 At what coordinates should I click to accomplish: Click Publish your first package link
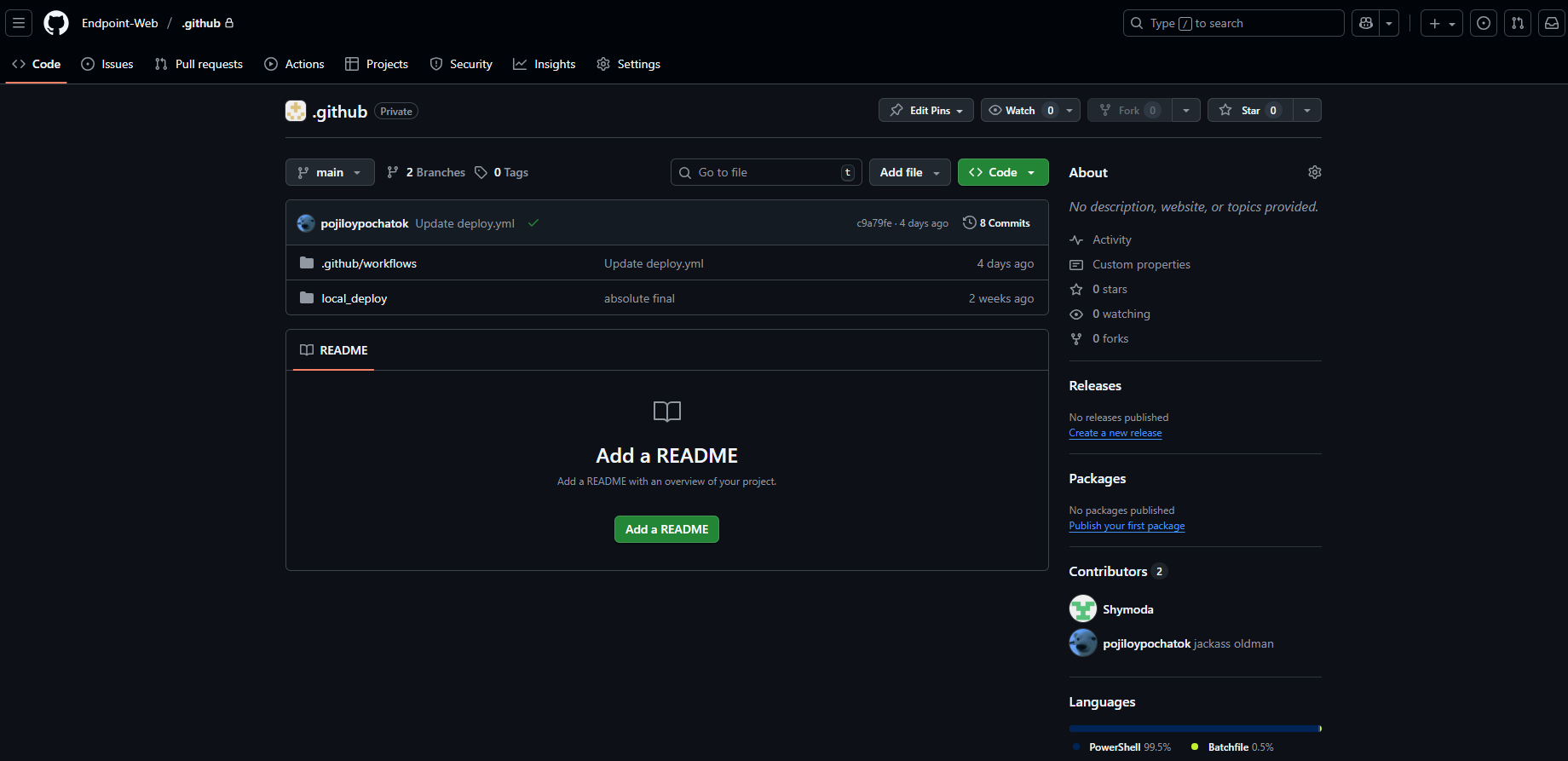[x=1127, y=526]
